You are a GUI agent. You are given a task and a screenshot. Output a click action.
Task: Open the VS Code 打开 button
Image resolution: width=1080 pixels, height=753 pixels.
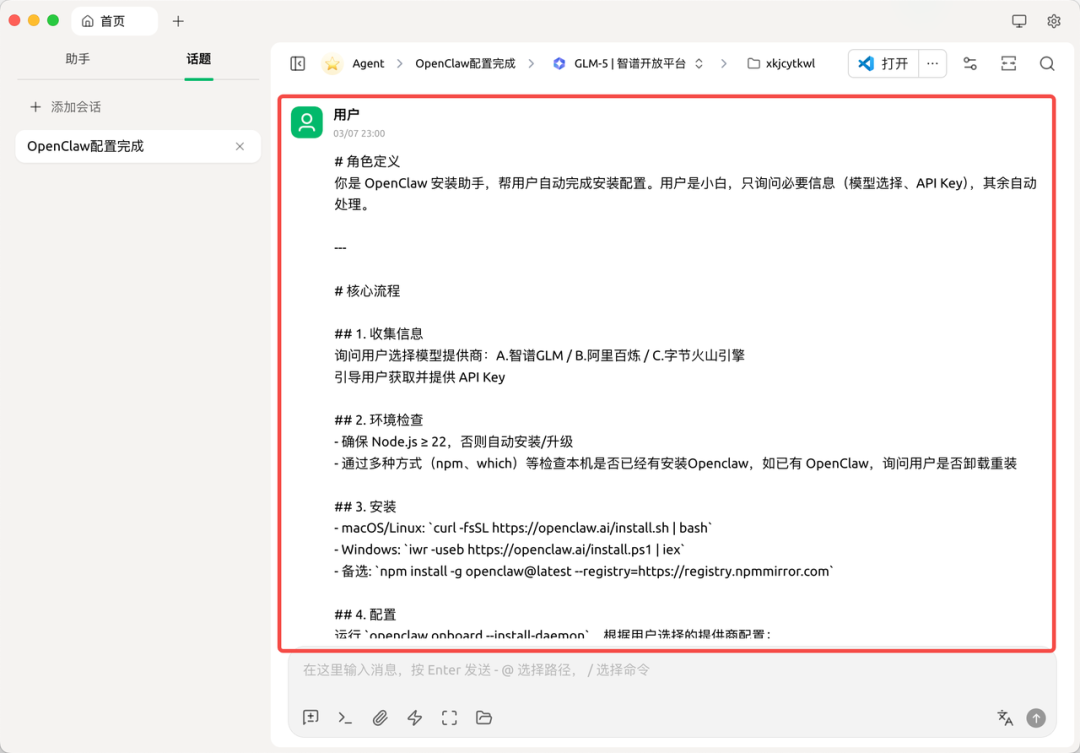coord(883,63)
